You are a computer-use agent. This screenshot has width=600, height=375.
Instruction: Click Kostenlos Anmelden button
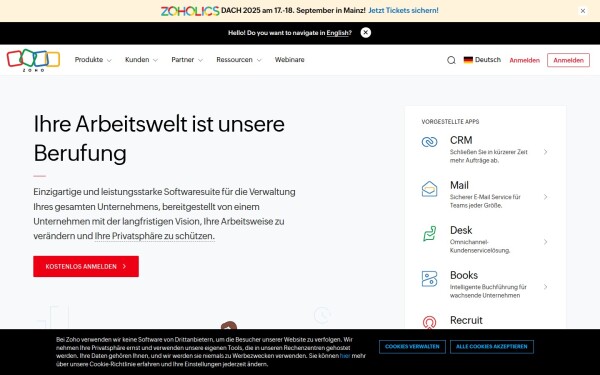(86, 266)
